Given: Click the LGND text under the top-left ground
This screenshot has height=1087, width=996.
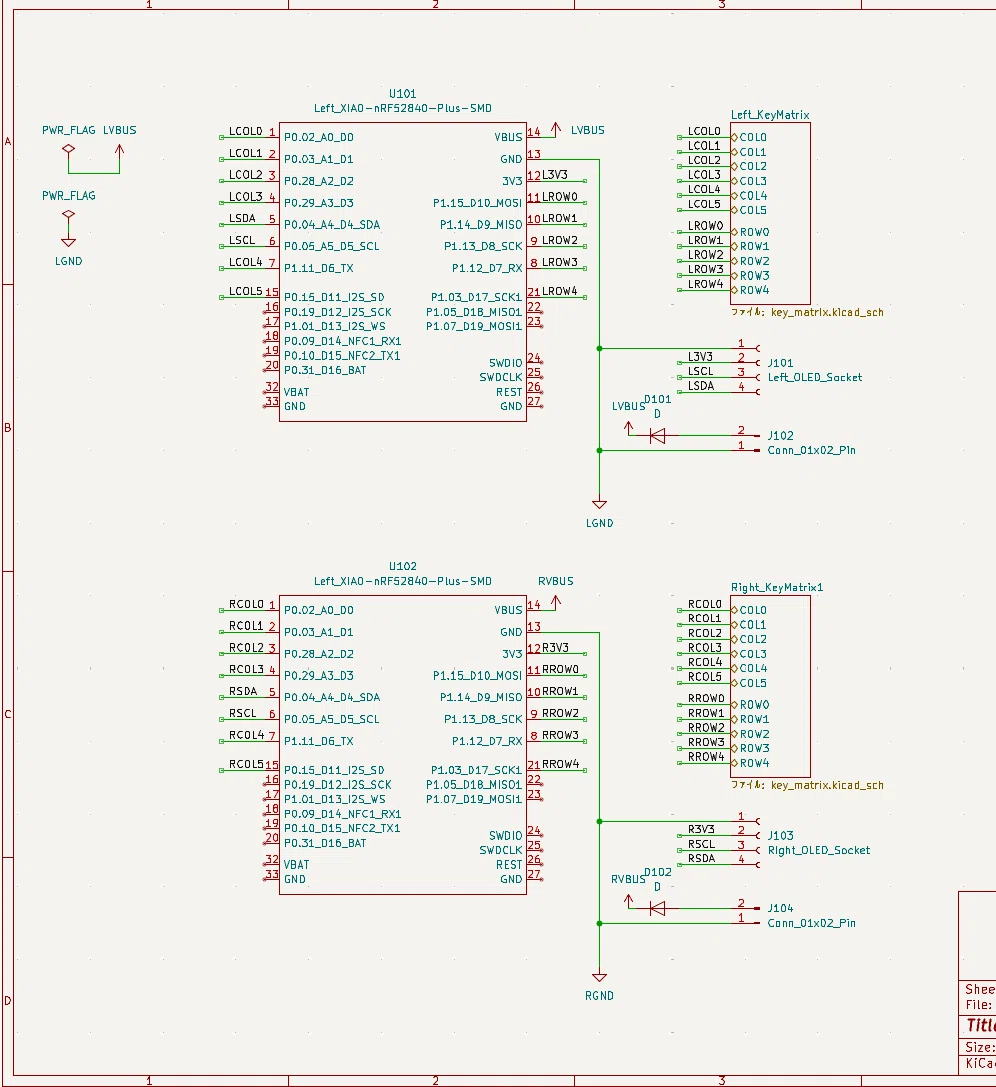Looking at the screenshot, I should [69, 261].
